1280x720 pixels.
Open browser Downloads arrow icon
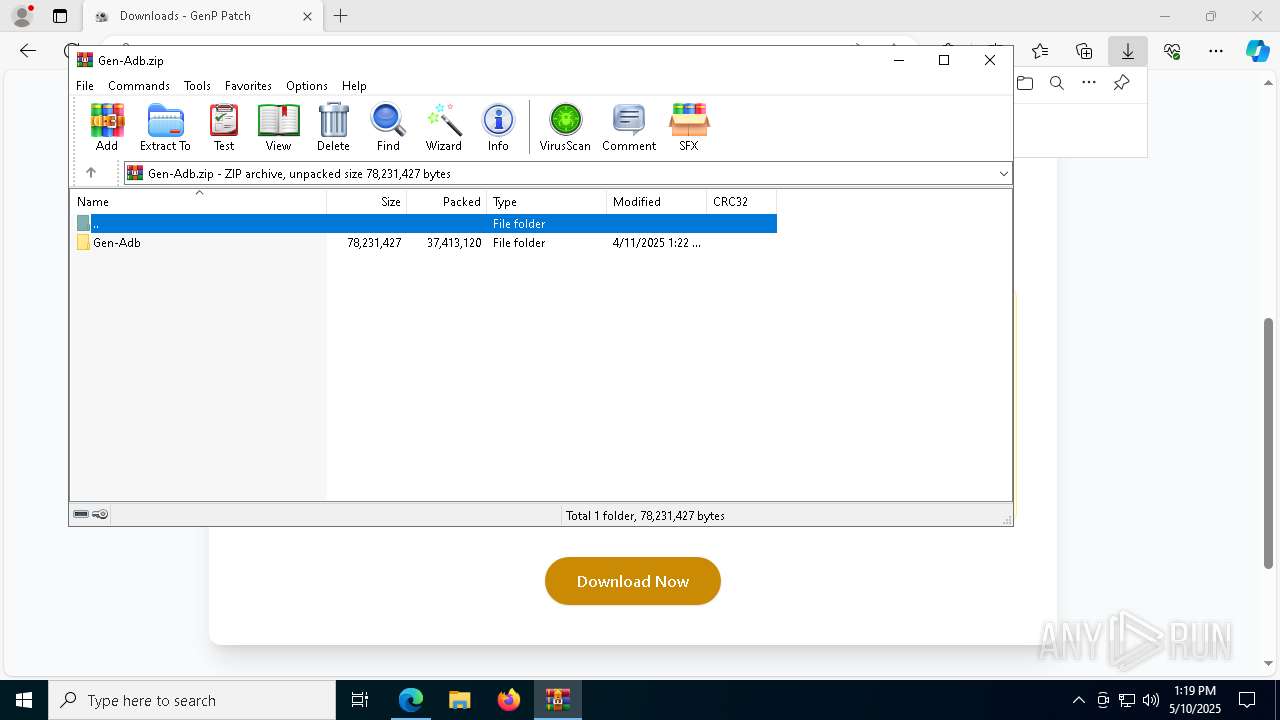pyautogui.click(x=1128, y=51)
